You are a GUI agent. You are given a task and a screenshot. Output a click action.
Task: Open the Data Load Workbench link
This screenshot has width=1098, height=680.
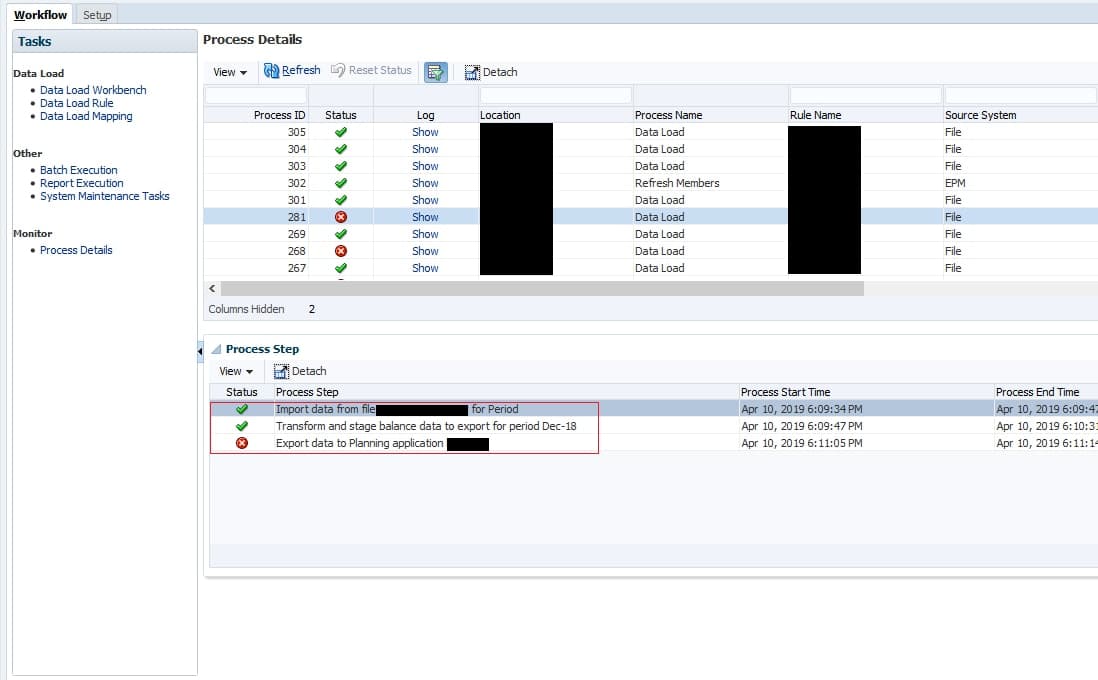[92, 89]
